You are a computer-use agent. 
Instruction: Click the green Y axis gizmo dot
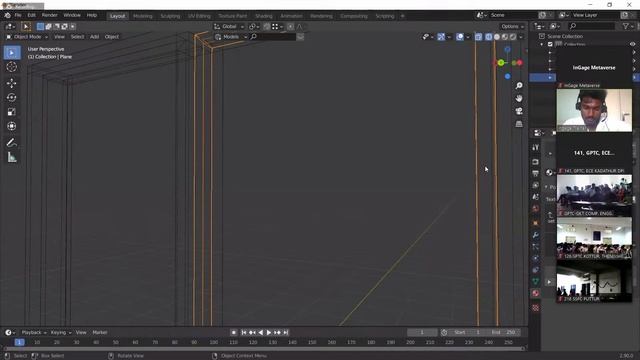point(501,62)
